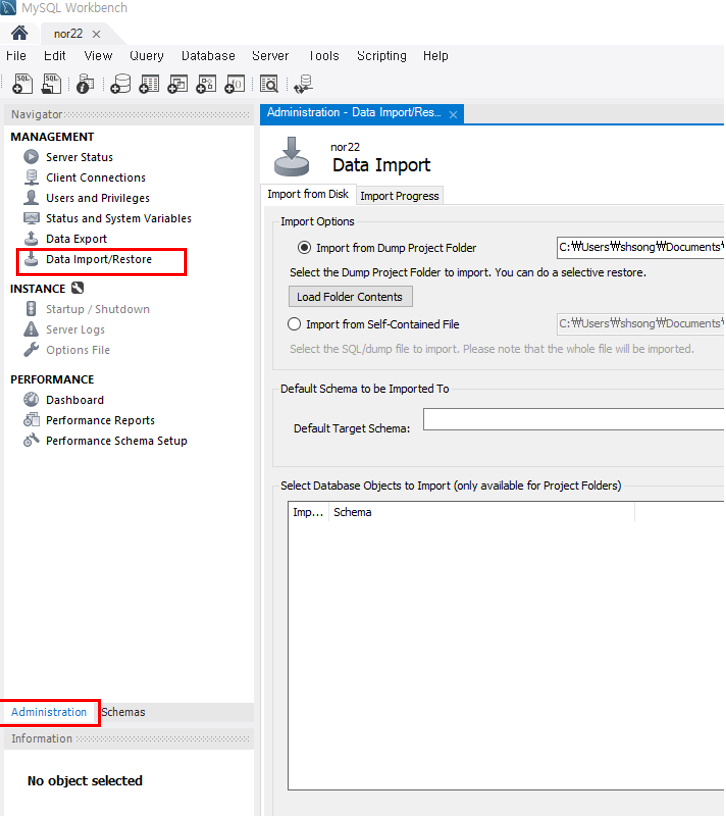Click the Status and System Variables monitor icon
Screen dimensions: 726x816
coord(31,218)
